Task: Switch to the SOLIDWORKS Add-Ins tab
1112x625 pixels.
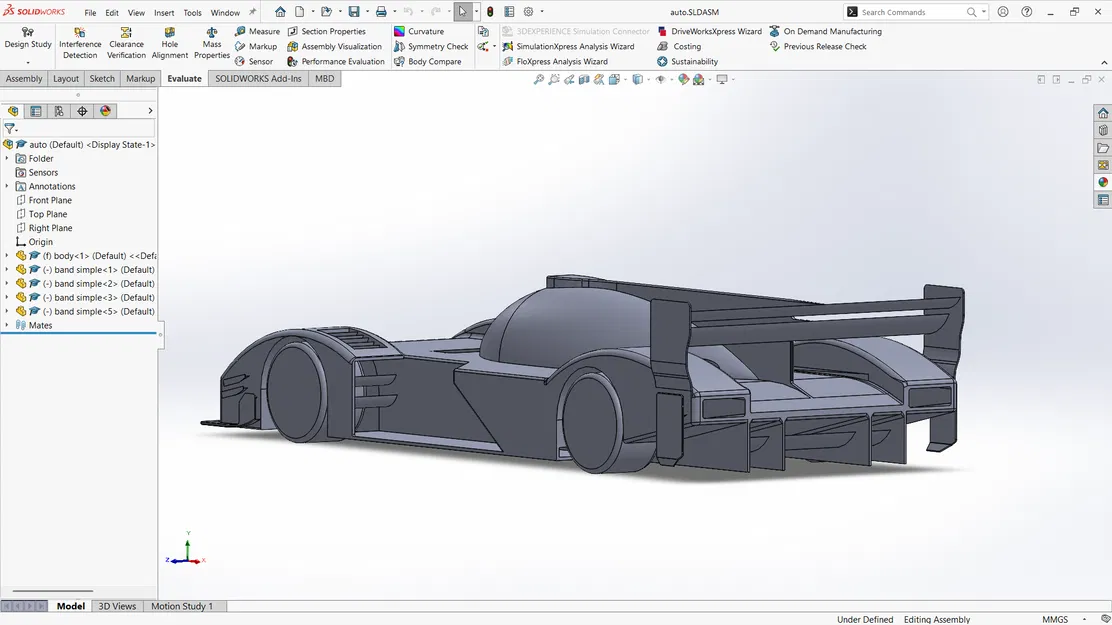Action: (258, 78)
